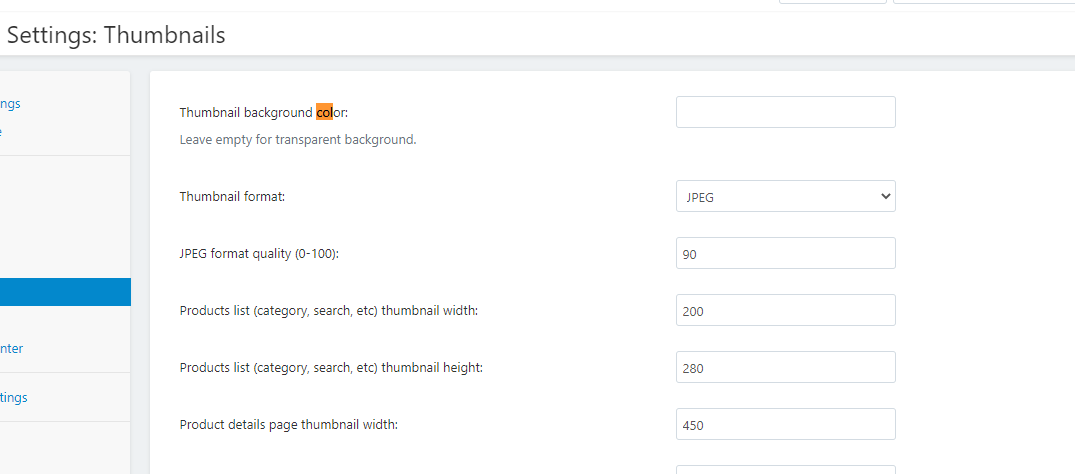The height and width of the screenshot is (474, 1075).
Task: Click 'Products list (category, search, etc) thumbnail width:' label
Action: (329, 310)
